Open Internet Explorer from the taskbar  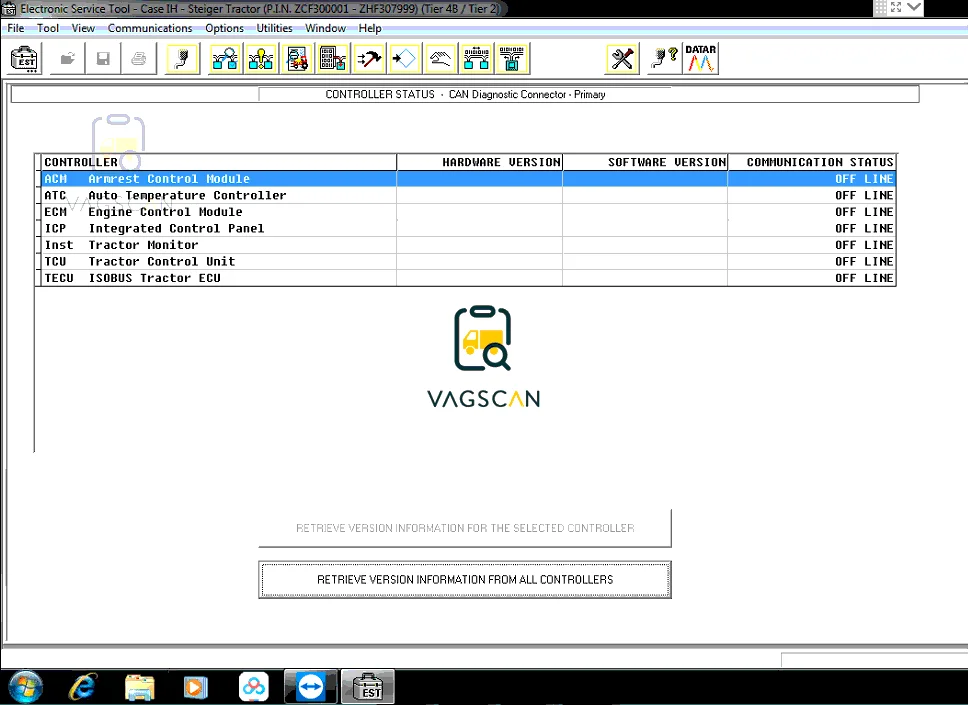[83, 686]
